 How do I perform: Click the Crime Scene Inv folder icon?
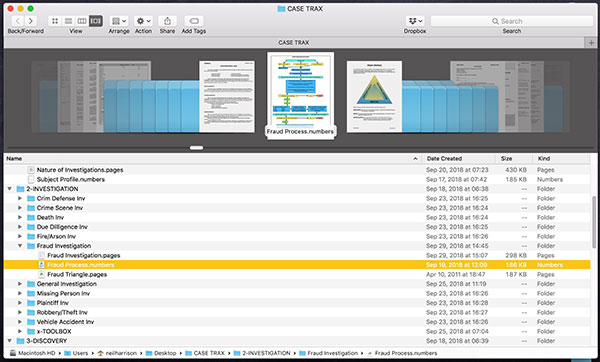click(x=31, y=208)
